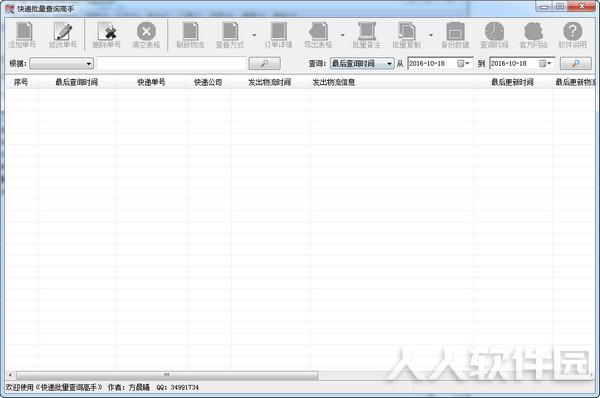Minimize the application window
The image size is (600, 398).
click(x=544, y=7)
